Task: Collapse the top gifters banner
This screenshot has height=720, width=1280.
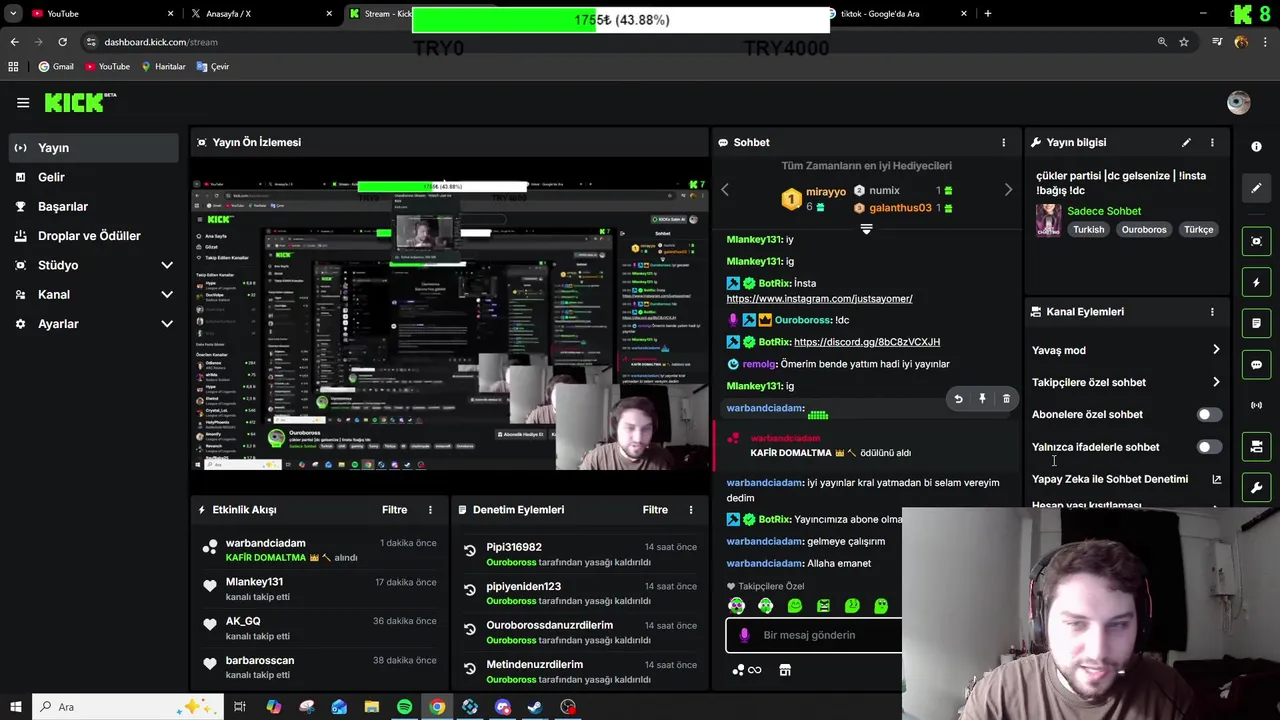Action: [866, 229]
